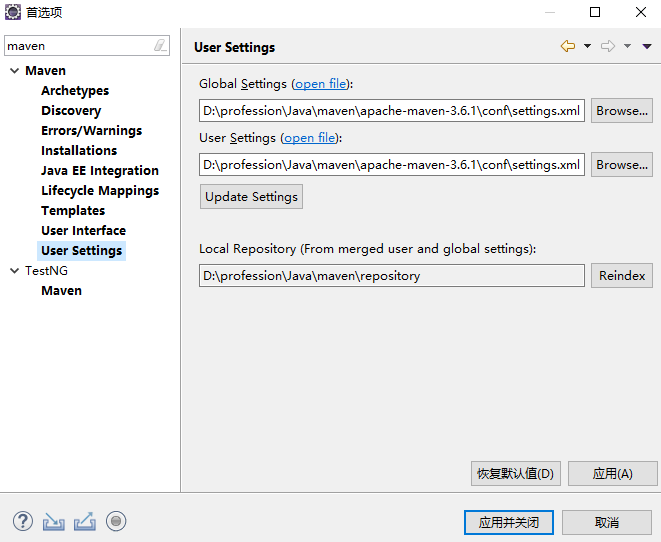
Task: Click the Update Settings button
Action: pos(251,197)
